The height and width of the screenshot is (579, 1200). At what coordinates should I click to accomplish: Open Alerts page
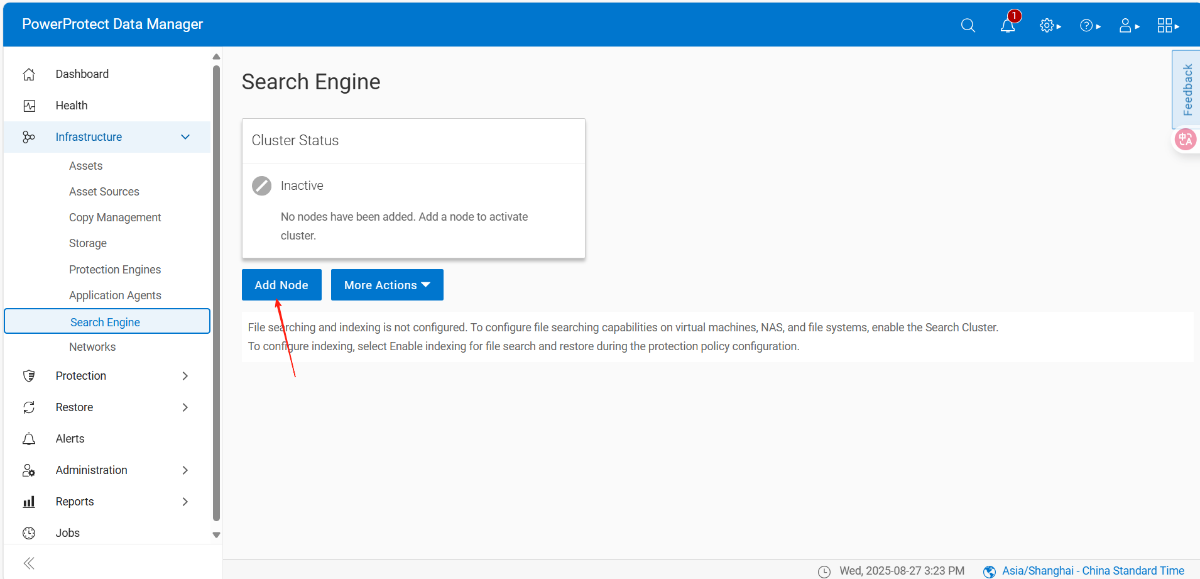[x=70, y=439]
